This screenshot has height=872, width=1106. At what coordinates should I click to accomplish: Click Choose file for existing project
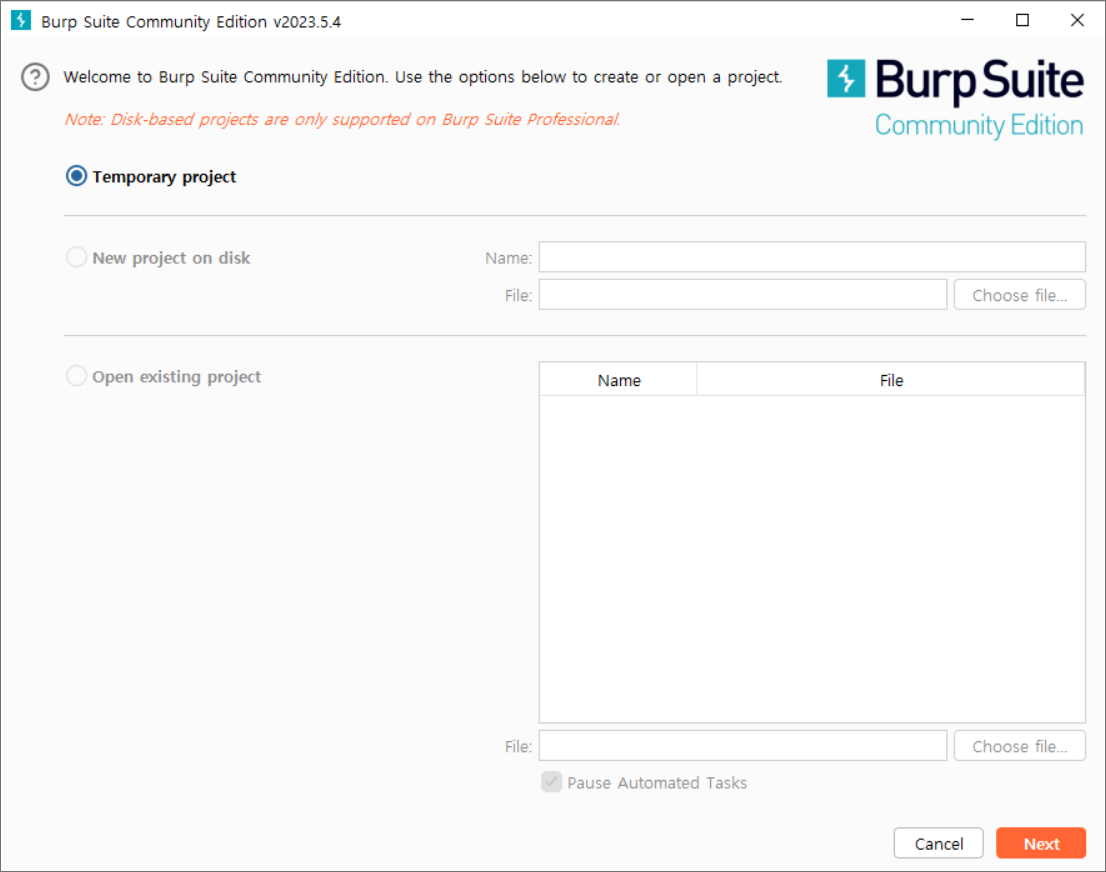[x=1019, y=746]
